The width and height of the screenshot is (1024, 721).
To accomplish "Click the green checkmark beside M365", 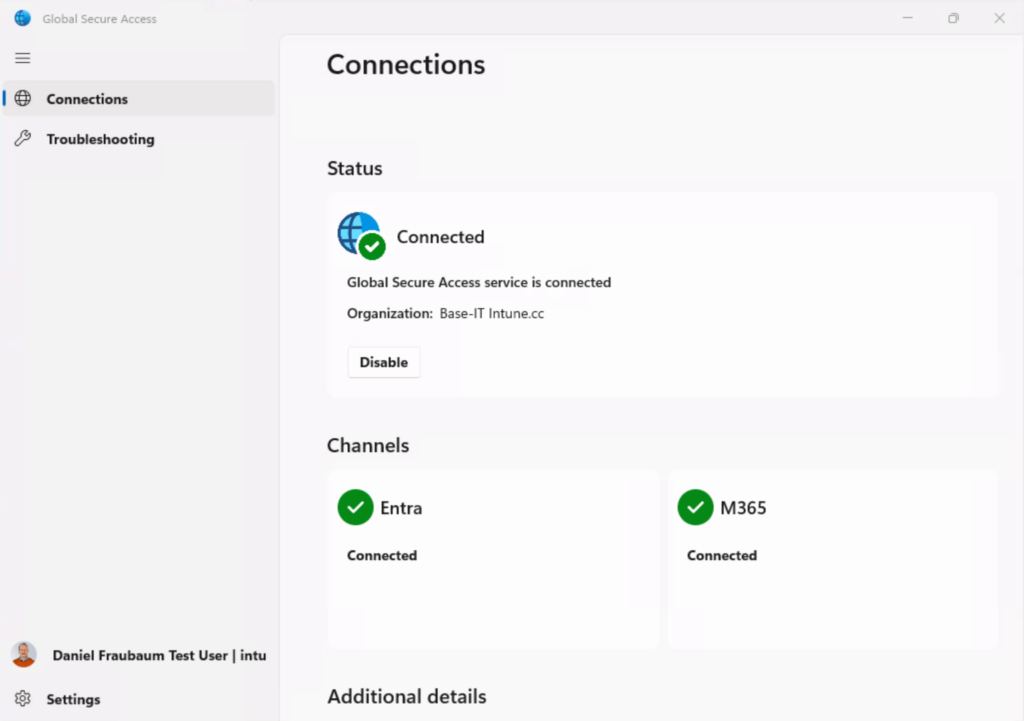I will coord(695,507).
